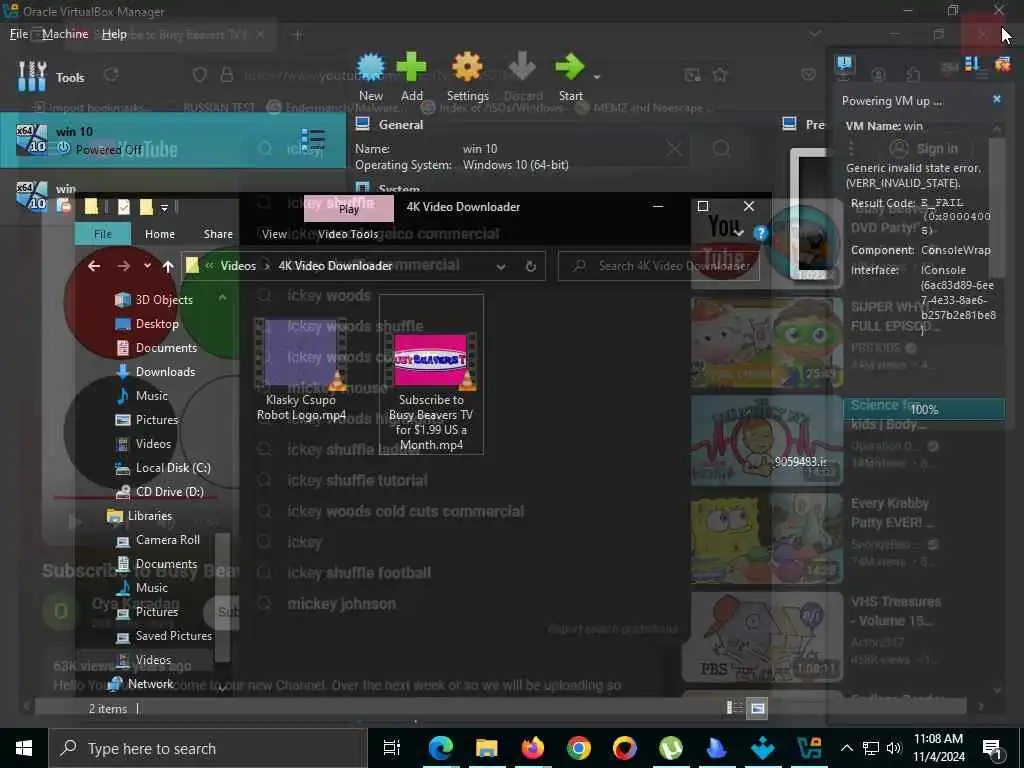Open the win 10 VM details menu icon
Image resolution: width=1024 pixels, height=768 pixels.
pos(313,139)
